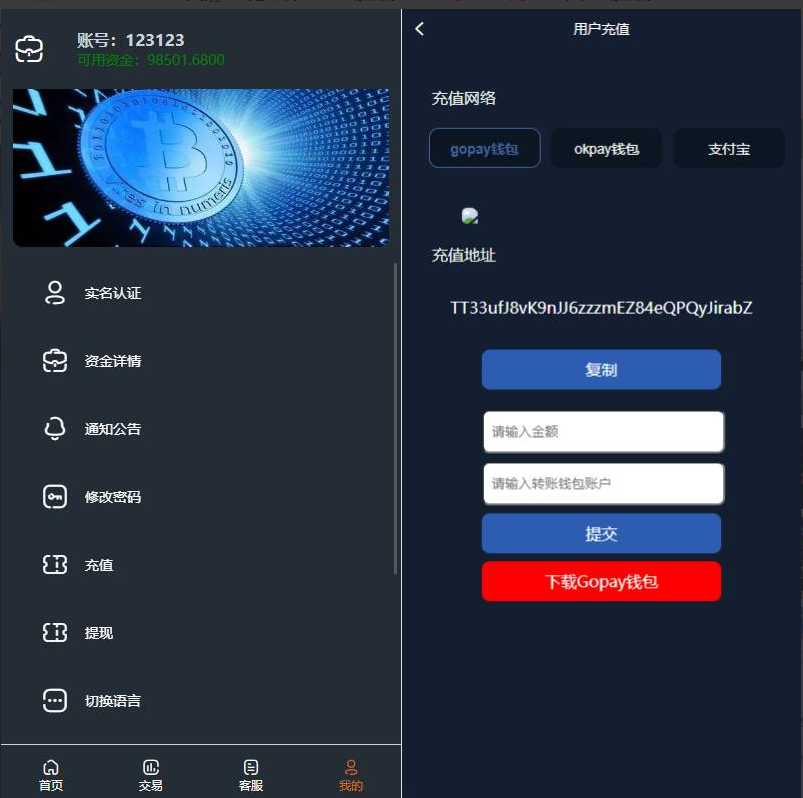The width and height of the screenshot is (803, 798).
Task: Select the 支付宝 network option
Action: coord(729,148)
